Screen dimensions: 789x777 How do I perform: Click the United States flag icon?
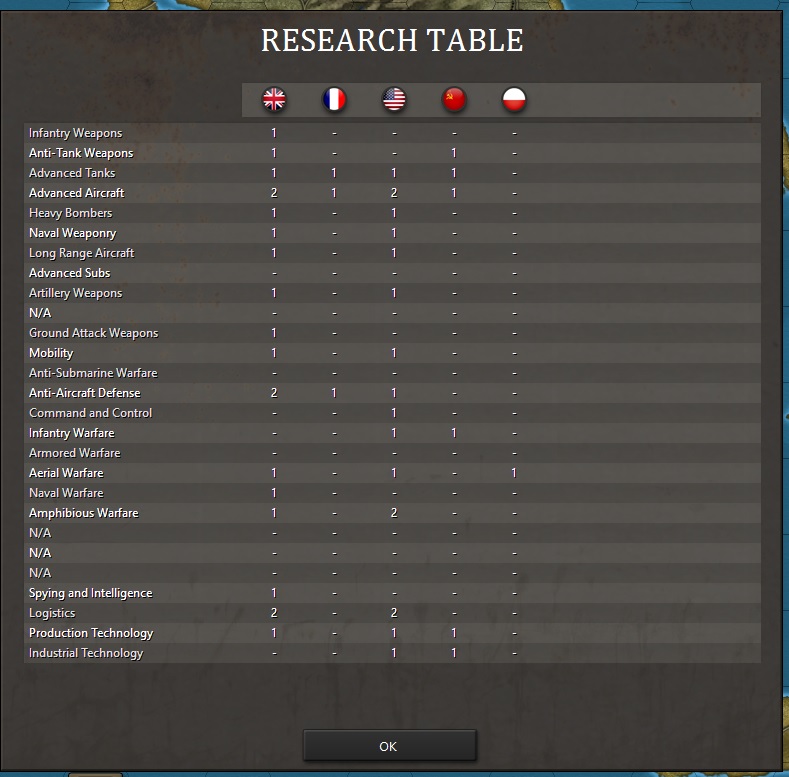[x=394, y=99]
